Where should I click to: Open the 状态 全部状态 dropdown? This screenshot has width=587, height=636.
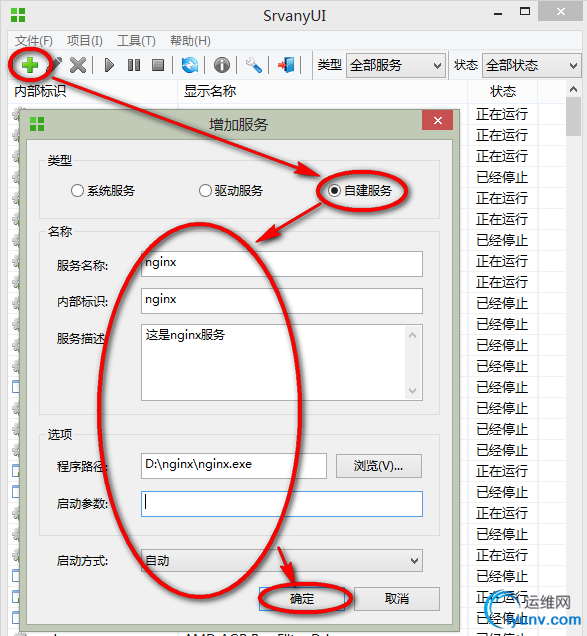pos(532,65)
